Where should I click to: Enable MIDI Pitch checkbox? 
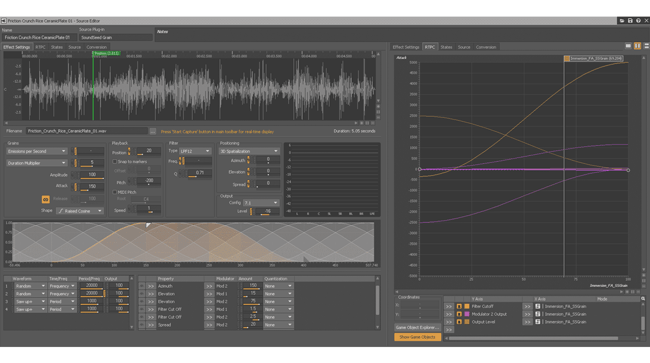click(115, 192)
